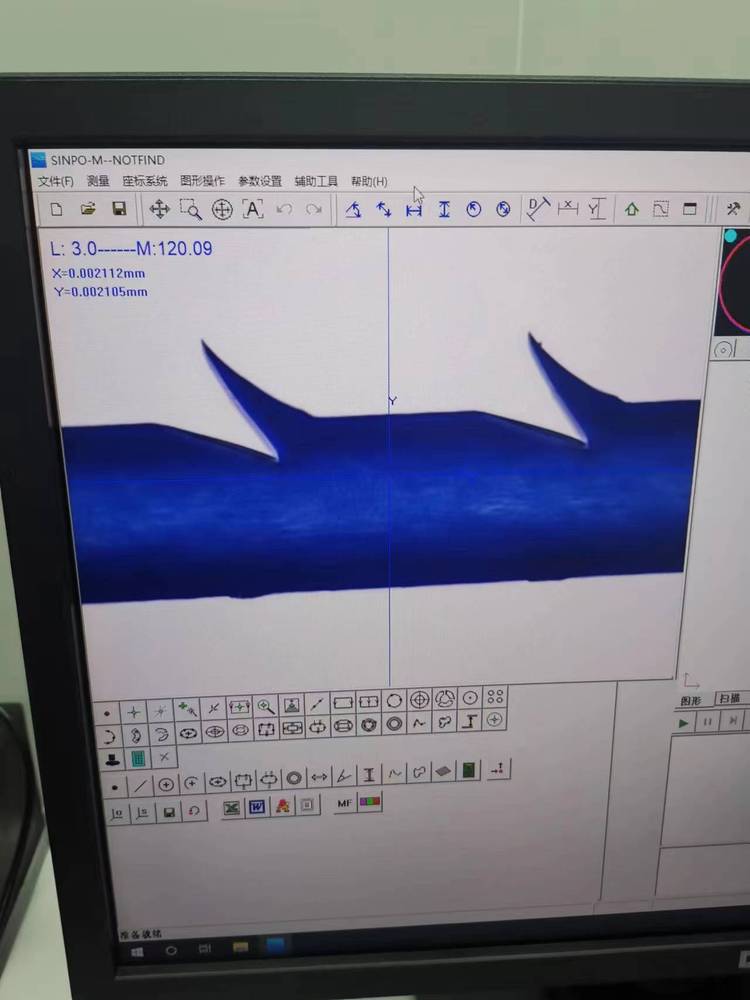Open File Explorer from the taskbar
This screenshot has width=750, height=1000.
(x=240, y=947)
